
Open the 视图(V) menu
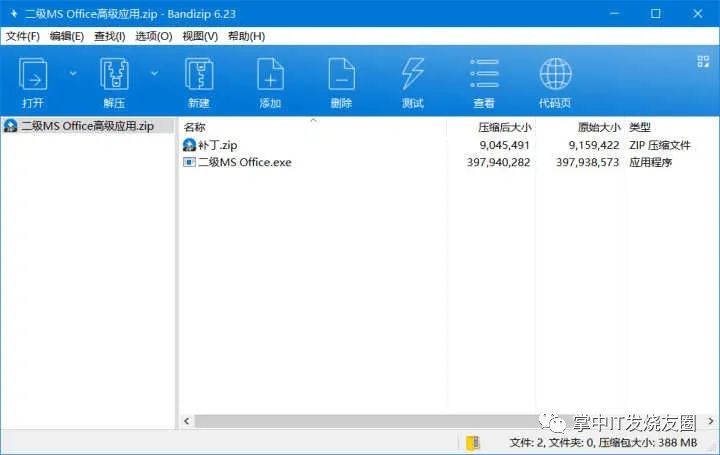[x=200, y=36]
